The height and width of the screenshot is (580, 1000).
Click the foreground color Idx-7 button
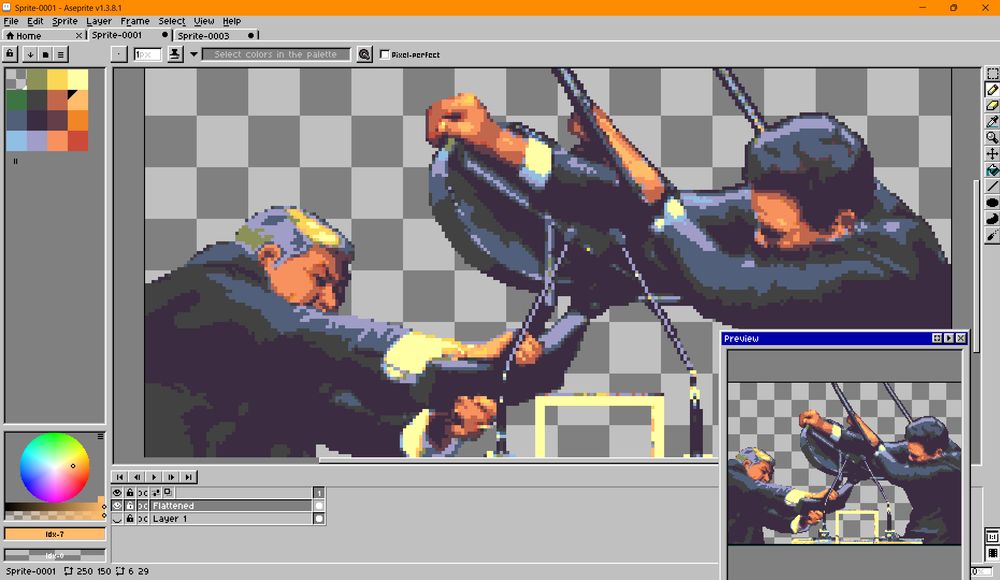click(x=55, y=533)
